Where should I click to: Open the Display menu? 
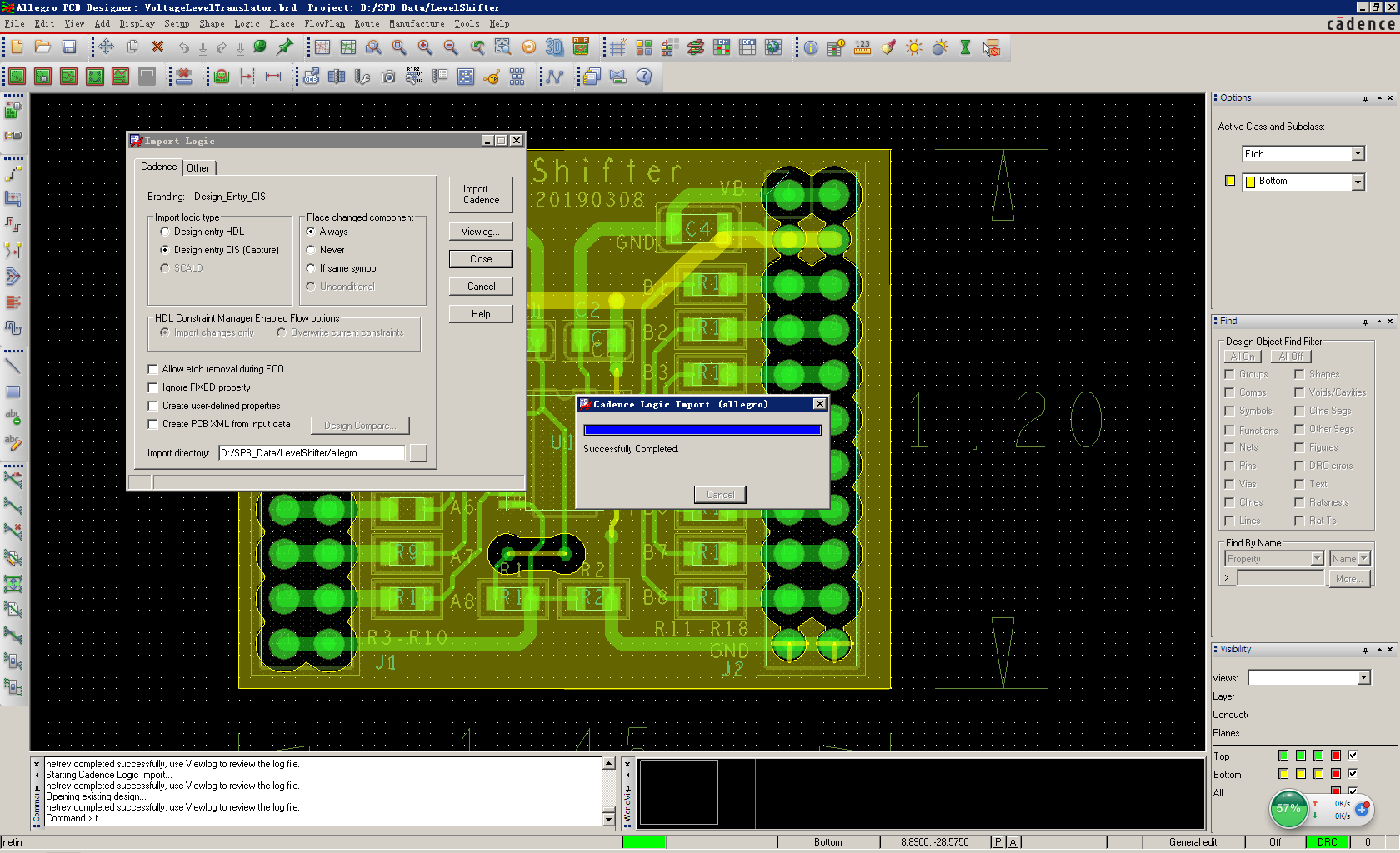click(x=137, y=24)
